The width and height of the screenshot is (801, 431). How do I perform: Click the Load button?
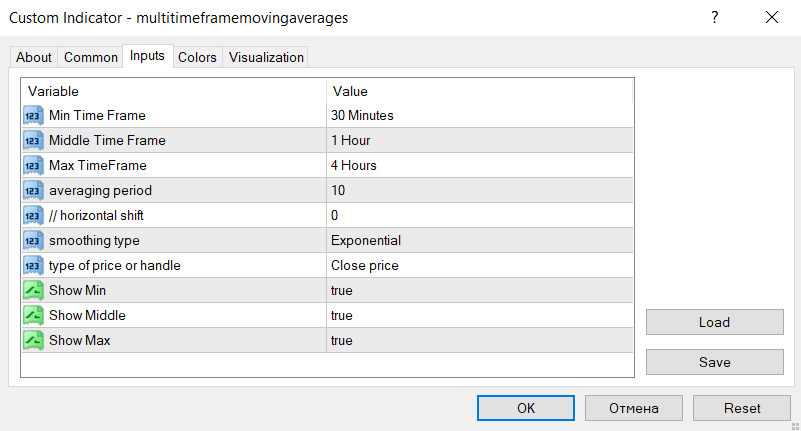[x=715, y=322]
